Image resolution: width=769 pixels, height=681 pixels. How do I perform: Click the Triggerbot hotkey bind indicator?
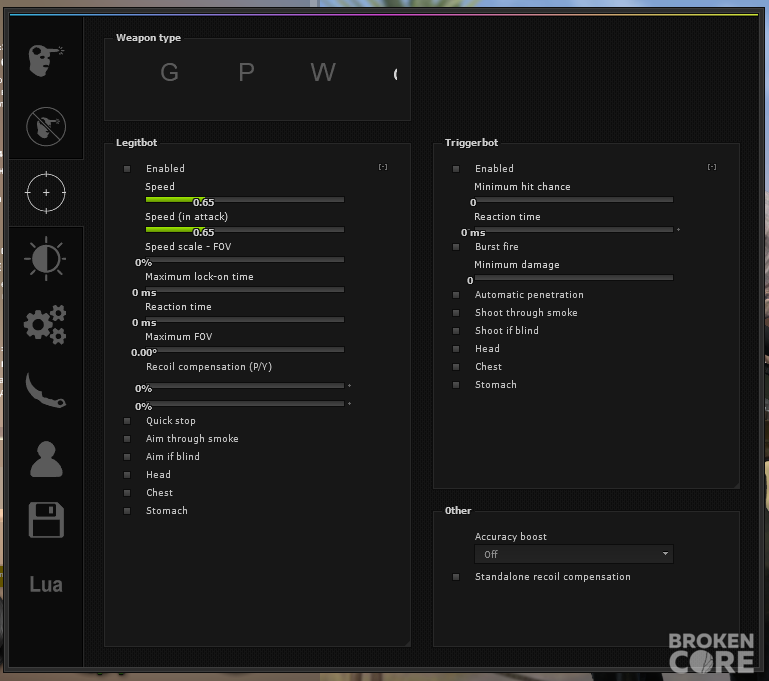712,167
